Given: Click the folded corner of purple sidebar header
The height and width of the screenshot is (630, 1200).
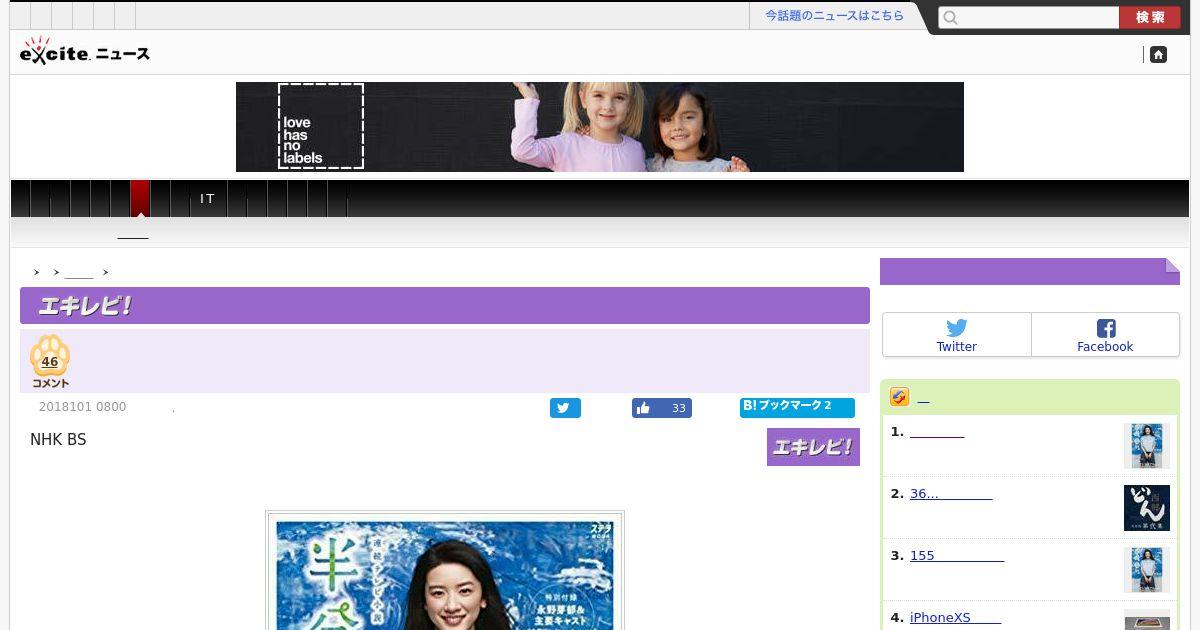Looking at the screenshot, I should (x=1172, y=265).
